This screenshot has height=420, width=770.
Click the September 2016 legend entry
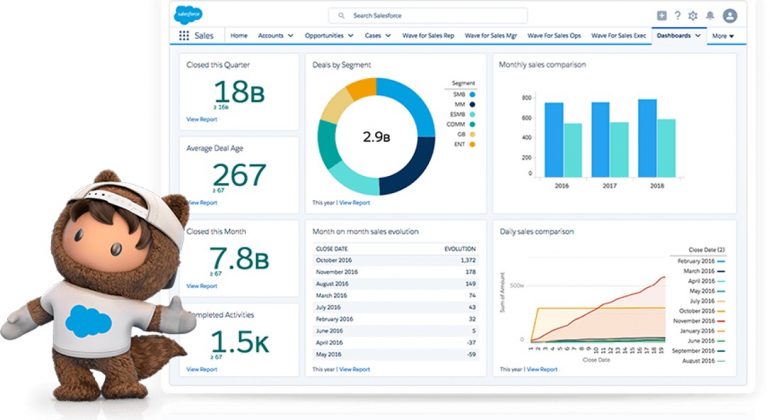[x=698, y=351]
